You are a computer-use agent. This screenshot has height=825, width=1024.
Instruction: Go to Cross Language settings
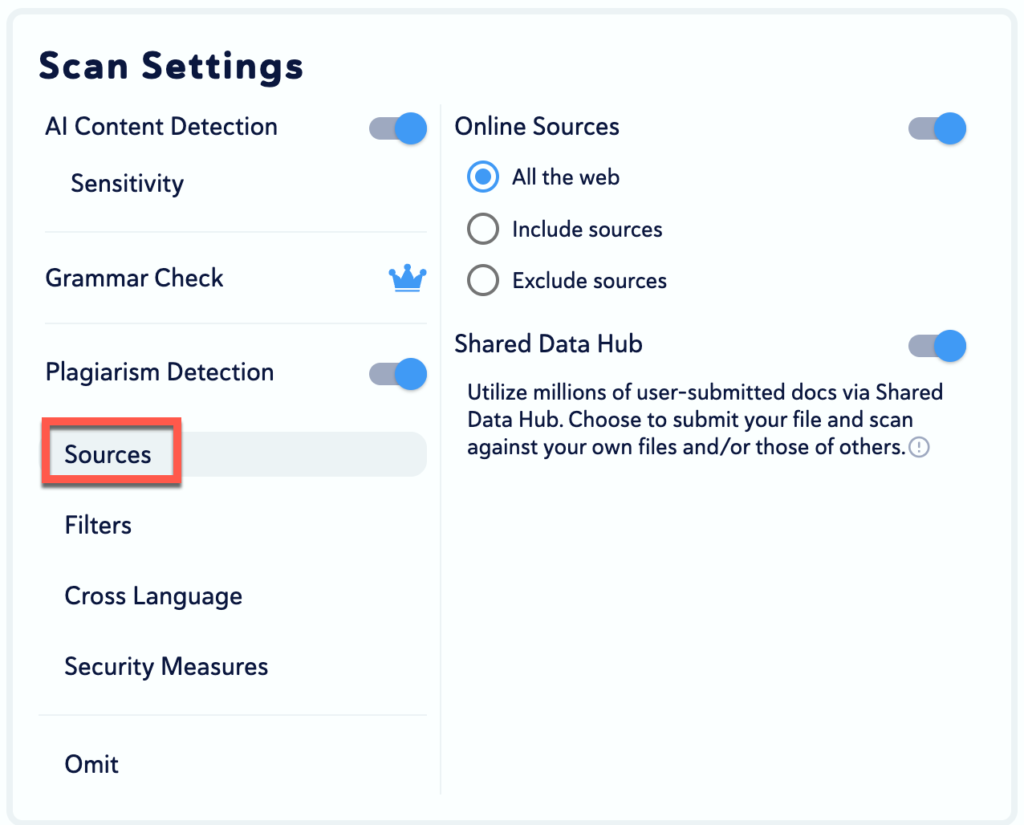153,596
